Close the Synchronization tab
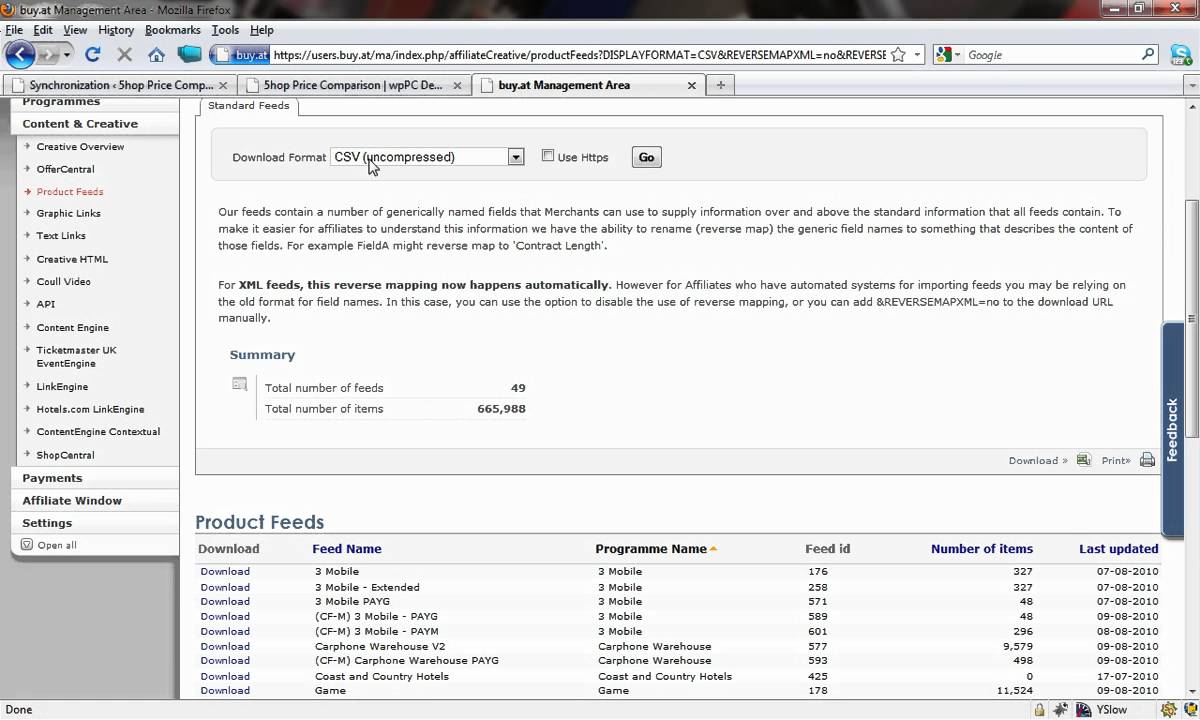This screenshot has height=720, width=1200. (223, 85)
